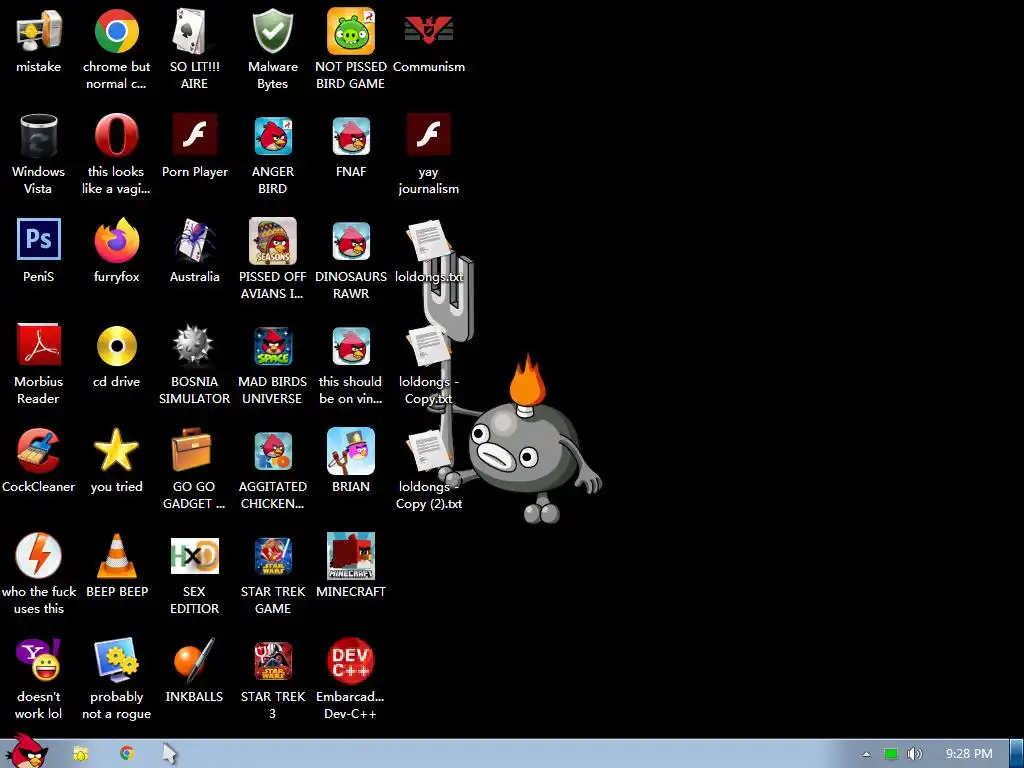Screen dimensions: 1024x768
Task: Select the loldongs.txt file
Action: (428, 240)
